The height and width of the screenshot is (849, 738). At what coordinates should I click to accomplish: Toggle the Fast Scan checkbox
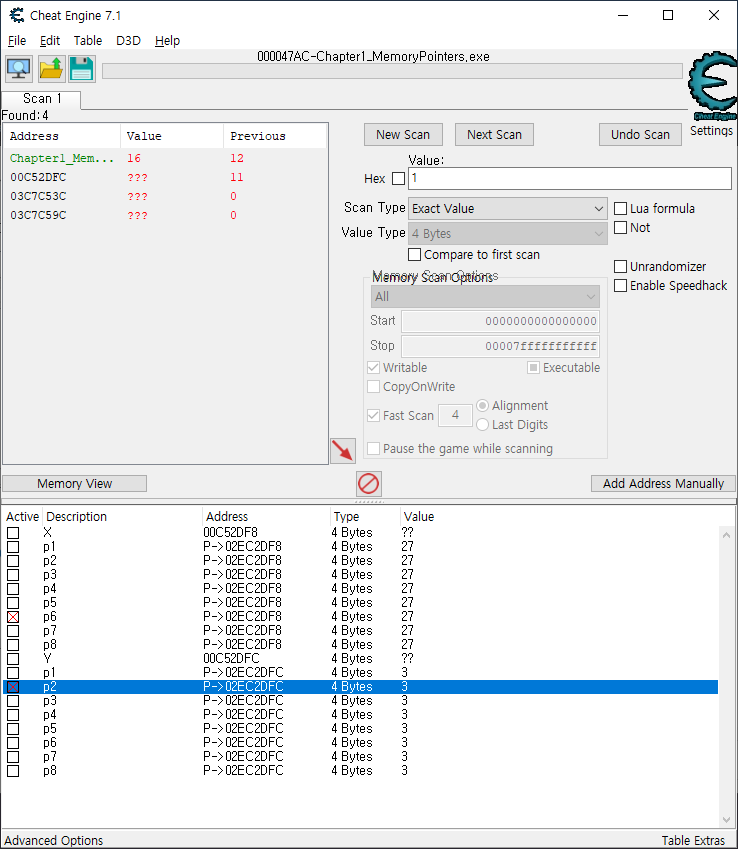373,415
